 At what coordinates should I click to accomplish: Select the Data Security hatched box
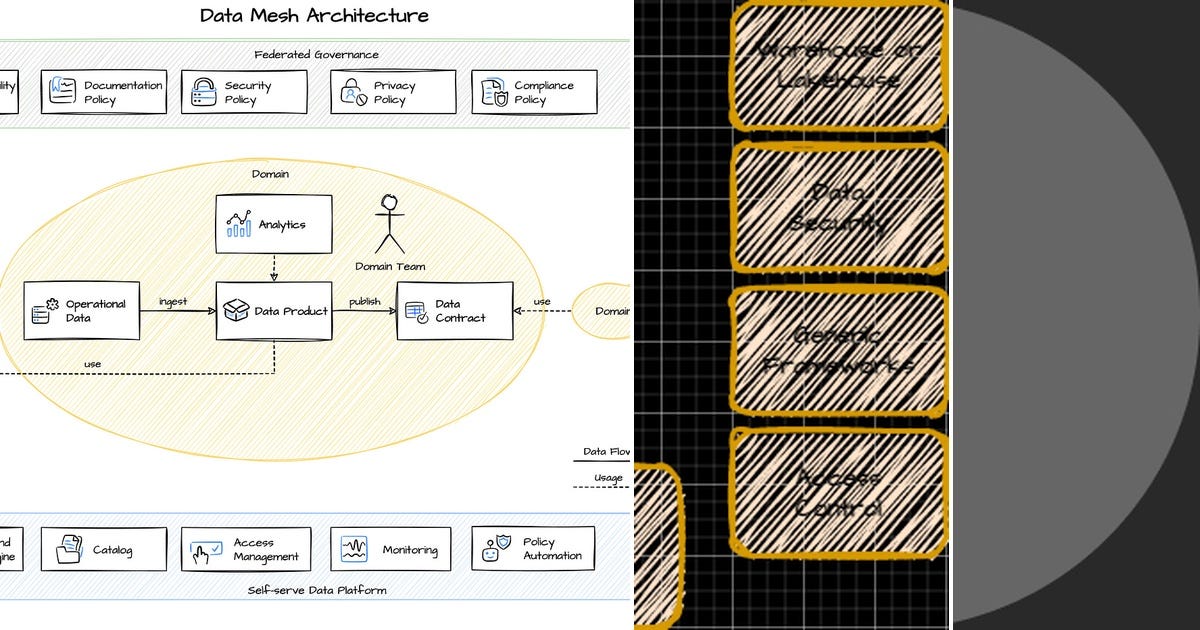click(840, 207)
